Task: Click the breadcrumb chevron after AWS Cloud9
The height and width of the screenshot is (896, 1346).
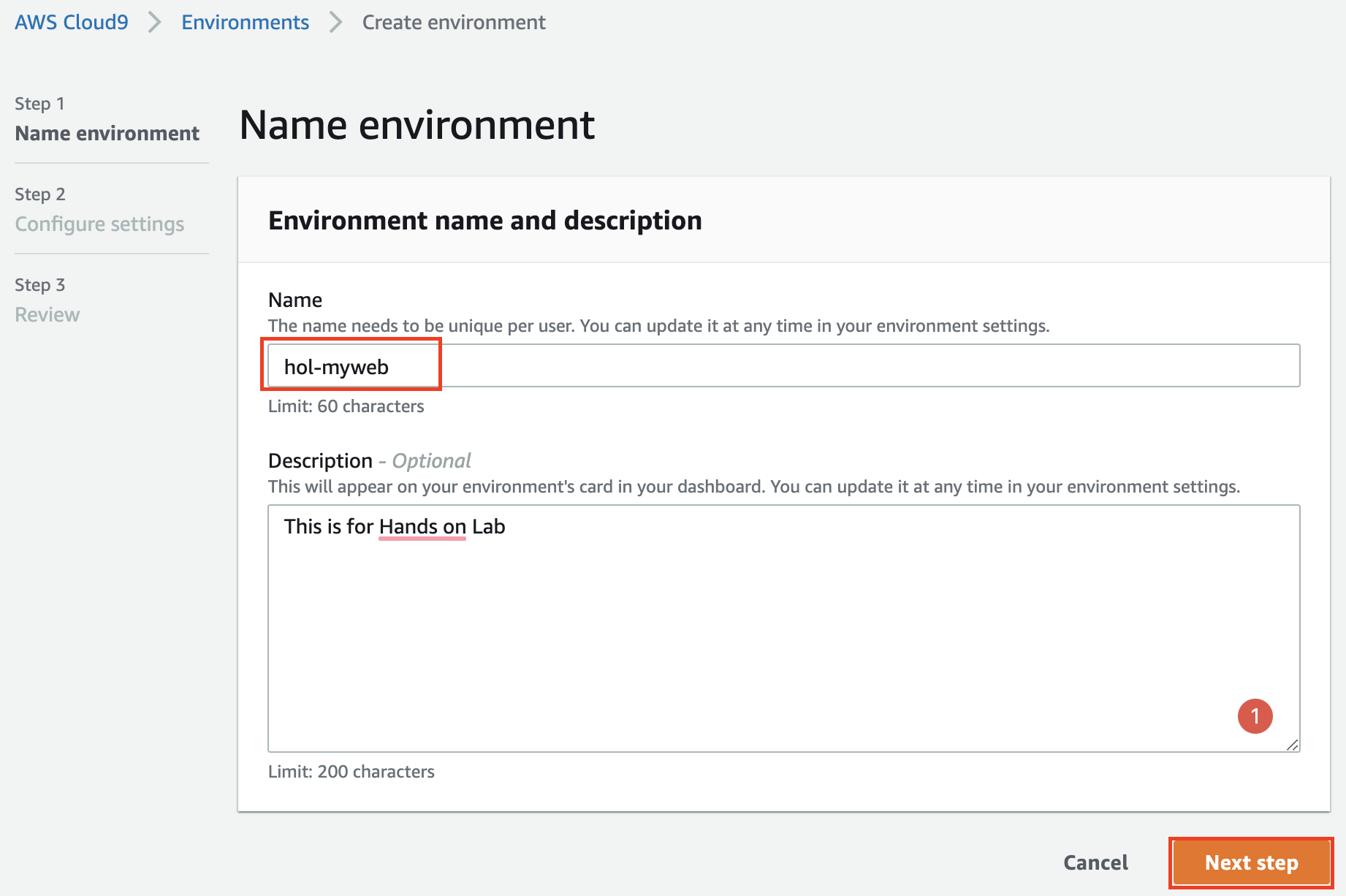Action: pos(154,22)
